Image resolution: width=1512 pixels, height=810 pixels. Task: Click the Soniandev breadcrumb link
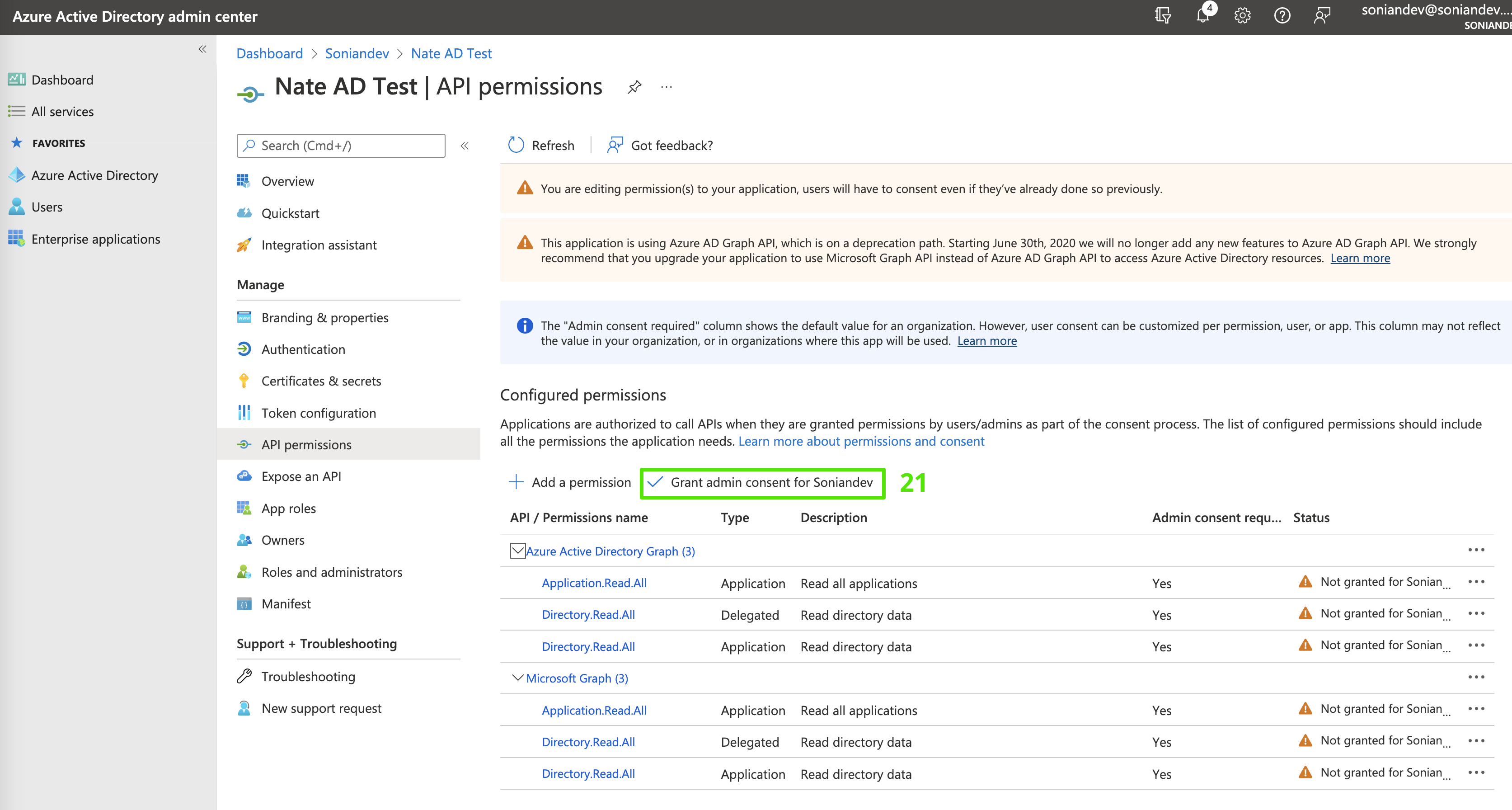pyautogui.click(x=357, y=53)
